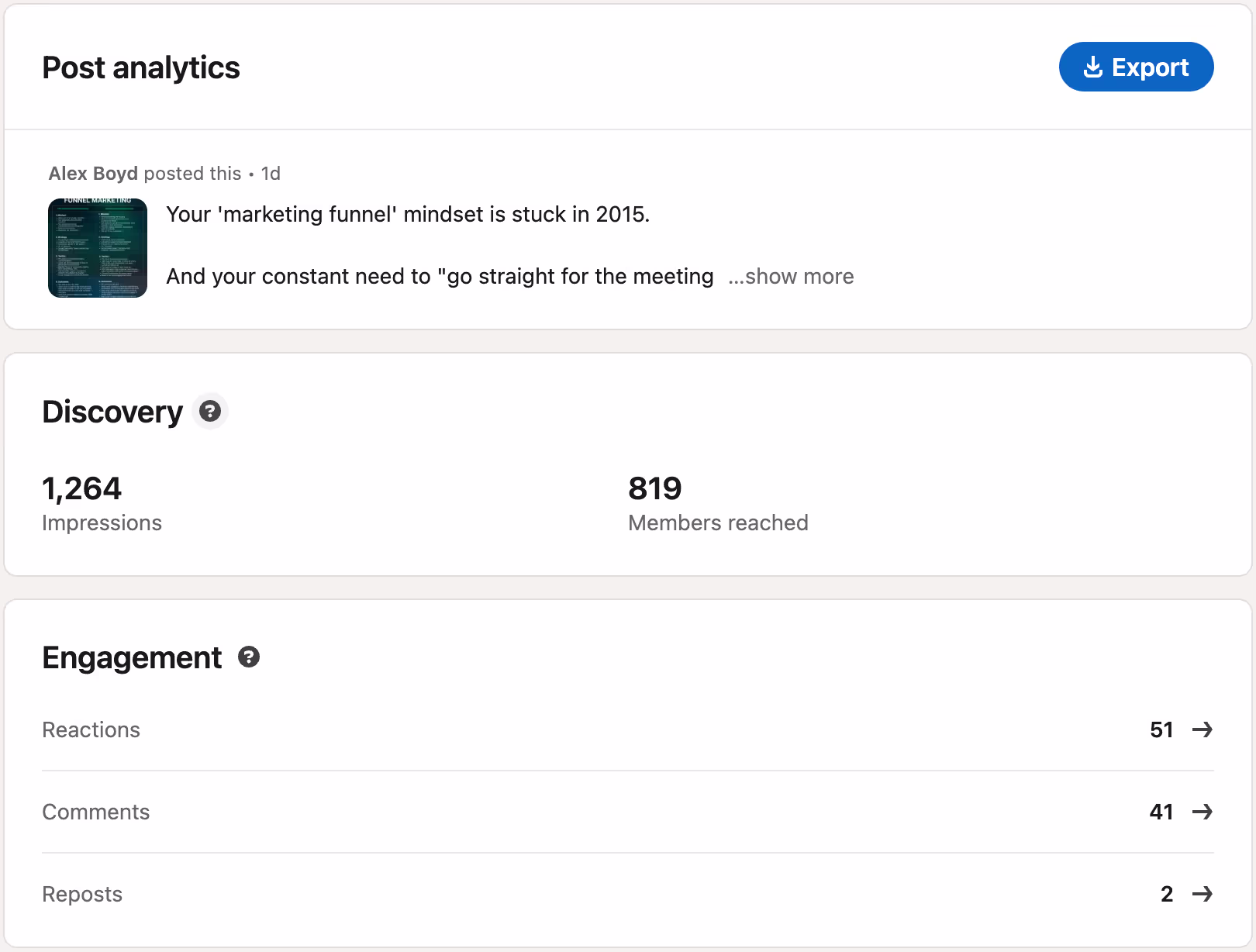Open the Reposts details row
Screen dimensions: 1256x952
(82, 894)
